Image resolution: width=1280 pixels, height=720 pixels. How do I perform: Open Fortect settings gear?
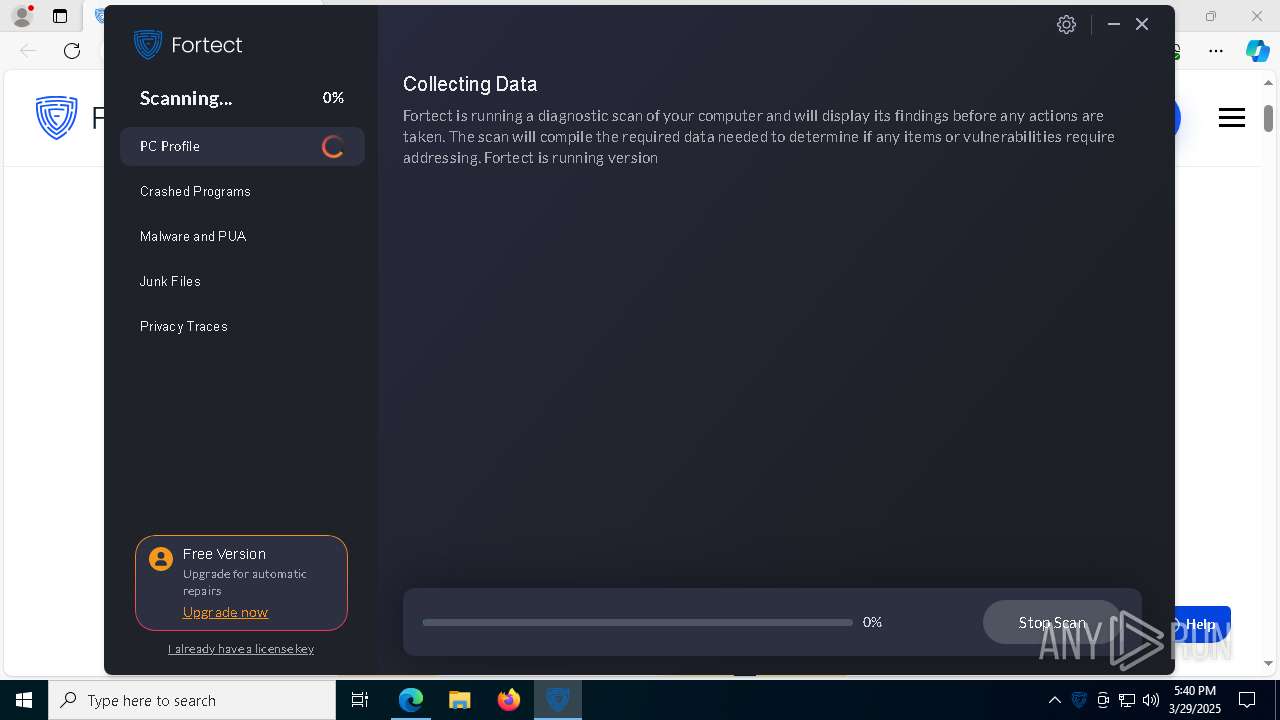coord(1066,25)
